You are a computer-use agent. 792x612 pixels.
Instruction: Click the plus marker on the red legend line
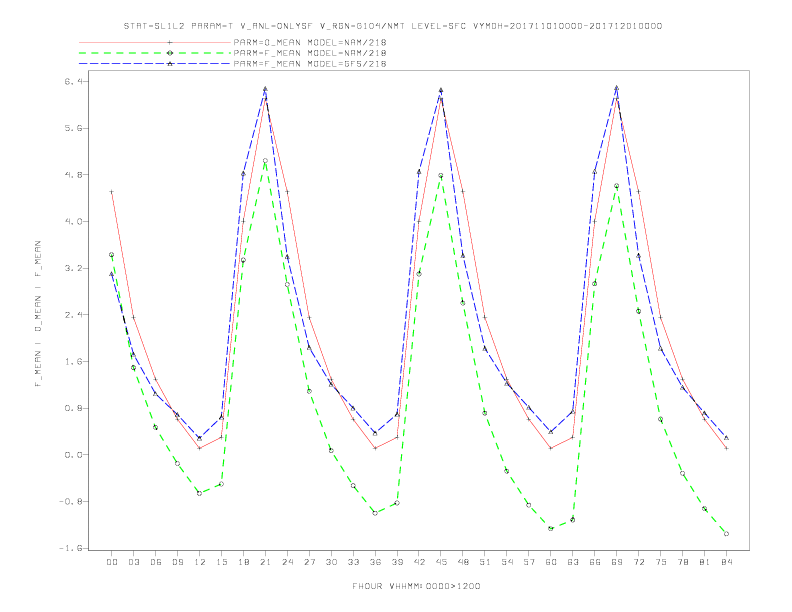pos(170,42)
